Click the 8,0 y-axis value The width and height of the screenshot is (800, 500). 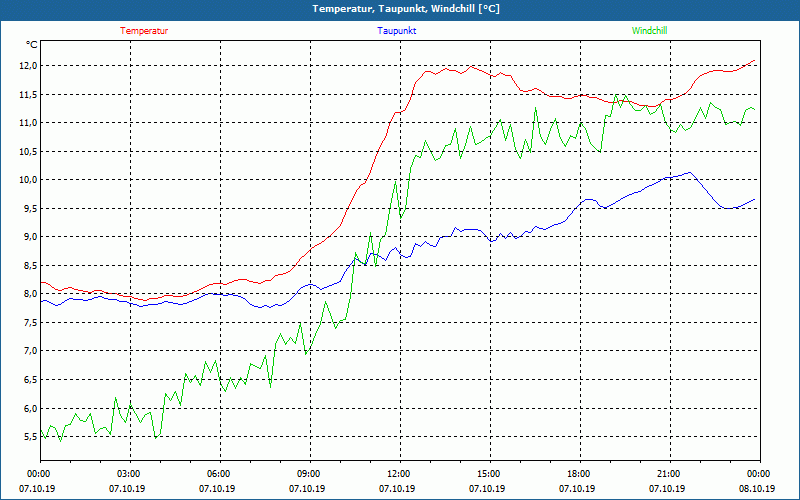(x=31, y=294)
